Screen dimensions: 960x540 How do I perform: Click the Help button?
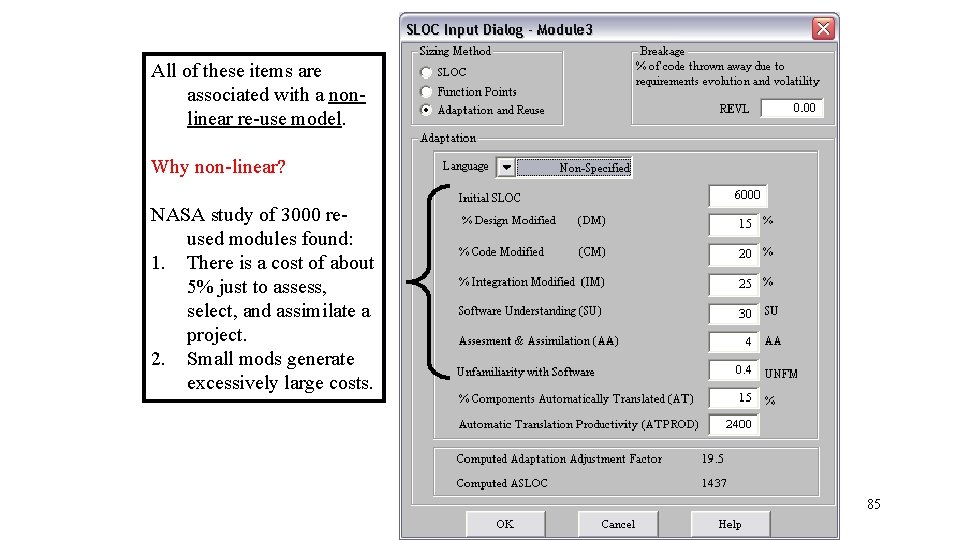point(730,524)
